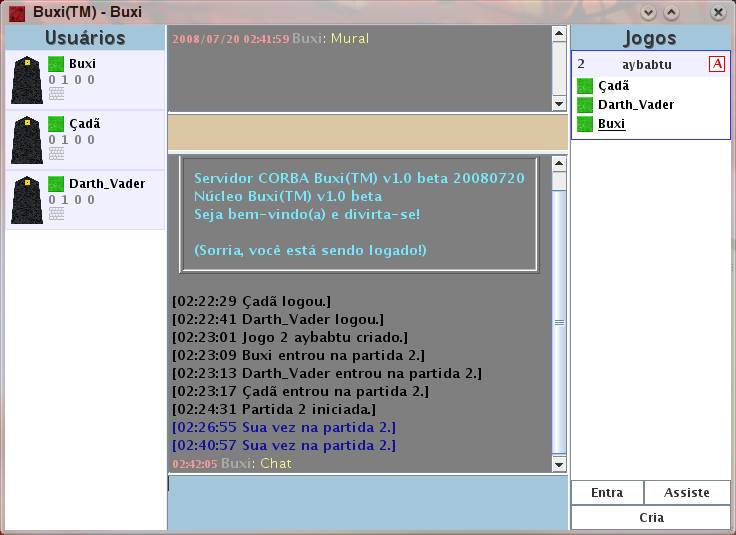736x535 pixels.
Task: Click Çadã's score 0 1 0 0
Action: pyautogui.click(x=71, y=140)
